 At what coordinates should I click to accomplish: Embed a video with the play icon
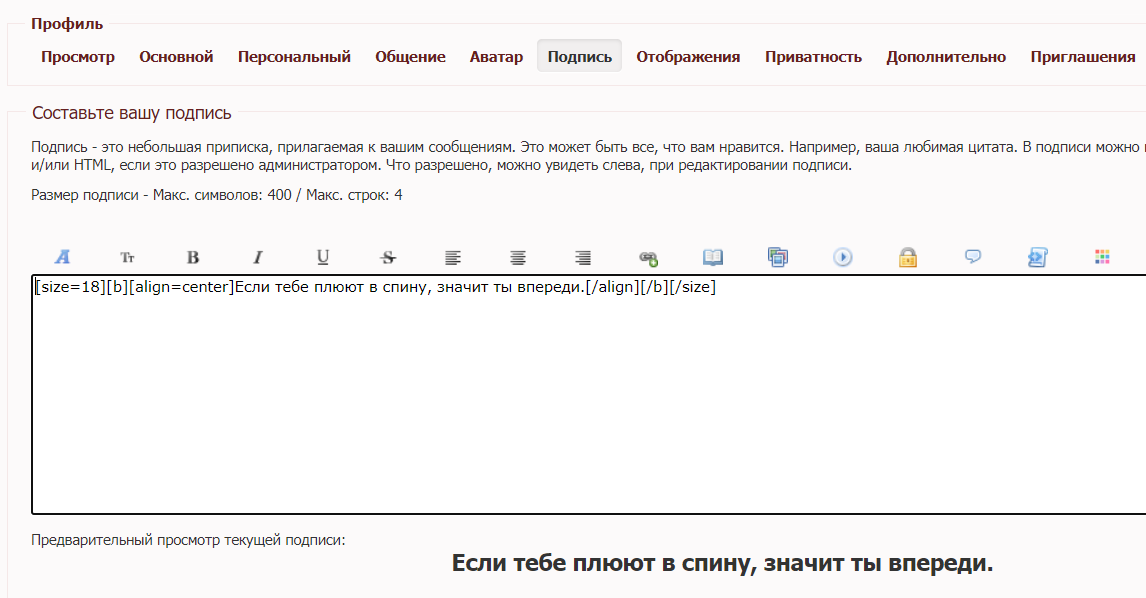click(843, 257)
